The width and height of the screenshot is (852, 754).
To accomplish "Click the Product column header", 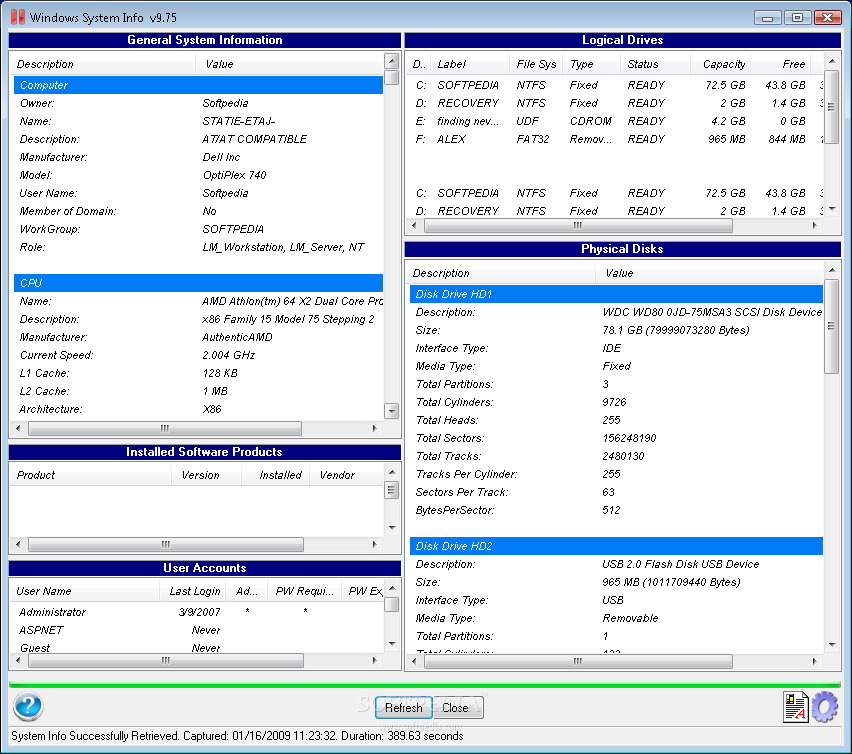I will [91, 475].
